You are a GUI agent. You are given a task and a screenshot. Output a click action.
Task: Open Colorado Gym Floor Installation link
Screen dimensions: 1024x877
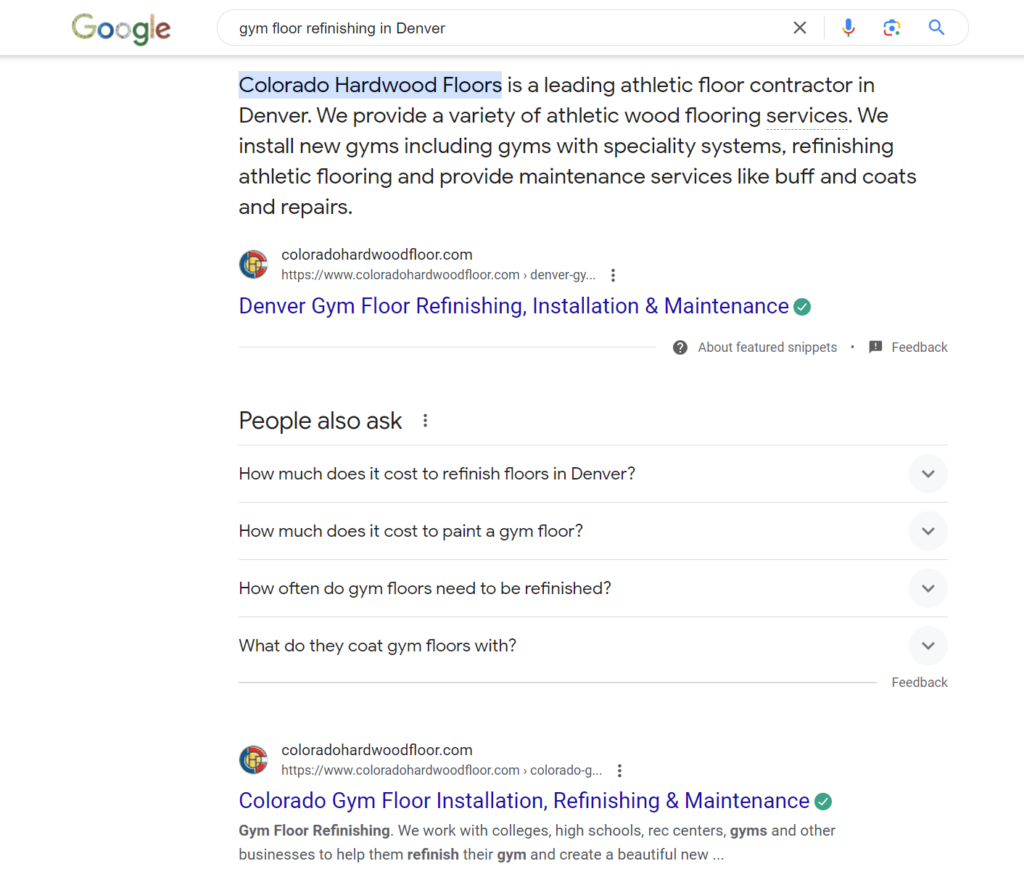point(524,801)
